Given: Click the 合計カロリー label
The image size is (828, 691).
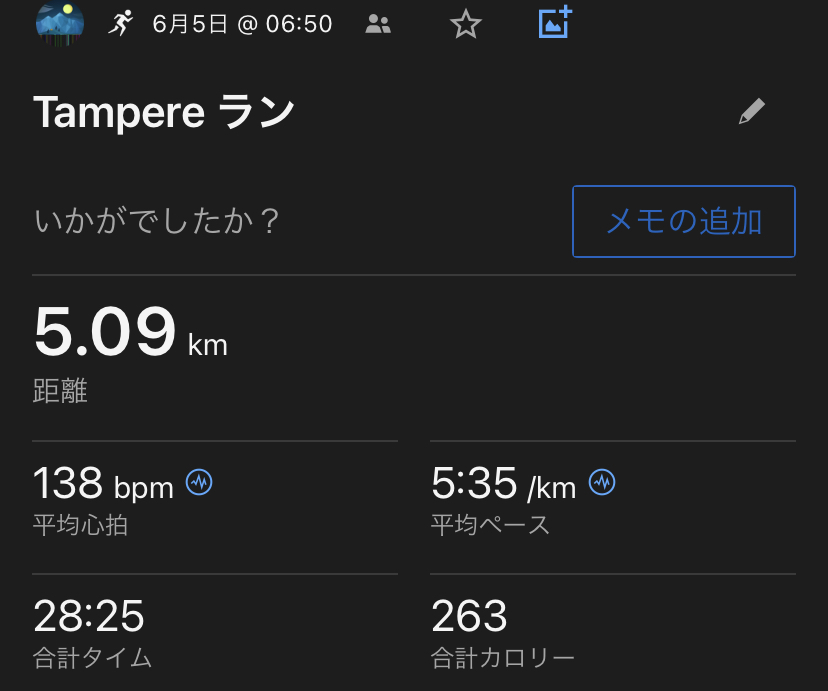Looking at the screenshot, I should (503, 658).
